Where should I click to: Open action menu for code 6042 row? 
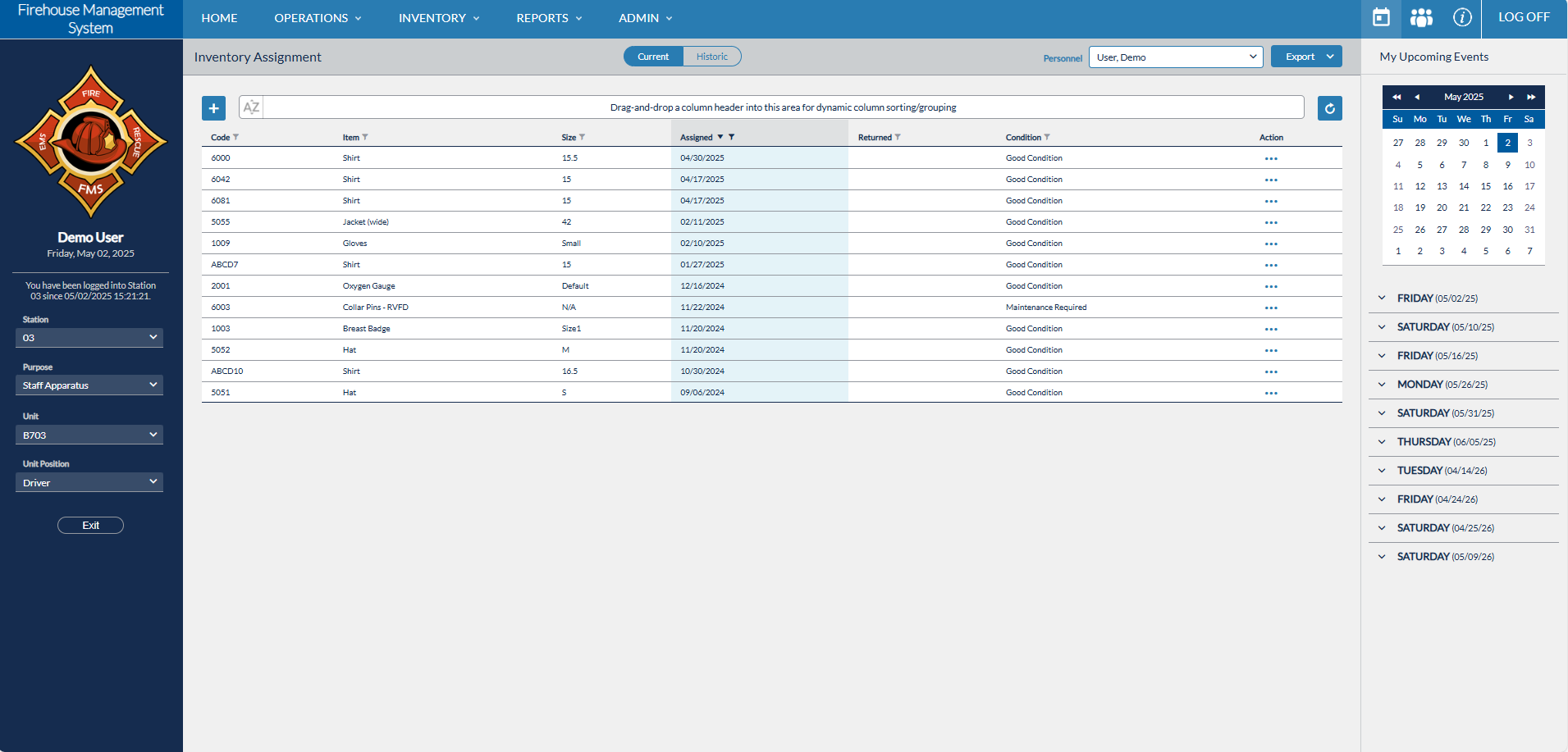click(1271, 180)
